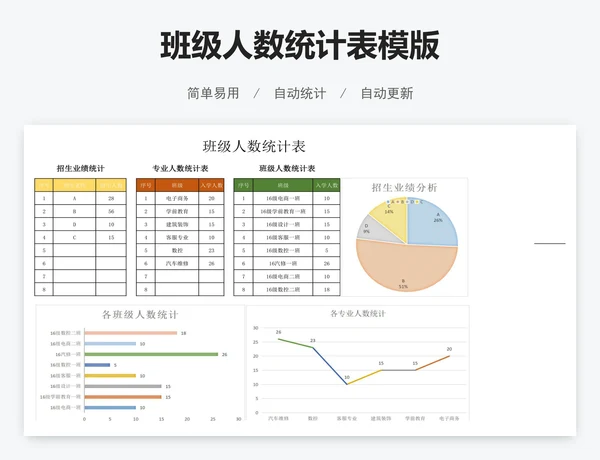Click the dark blue 16级数控一班 bar
600x460 pixels.
97,365
